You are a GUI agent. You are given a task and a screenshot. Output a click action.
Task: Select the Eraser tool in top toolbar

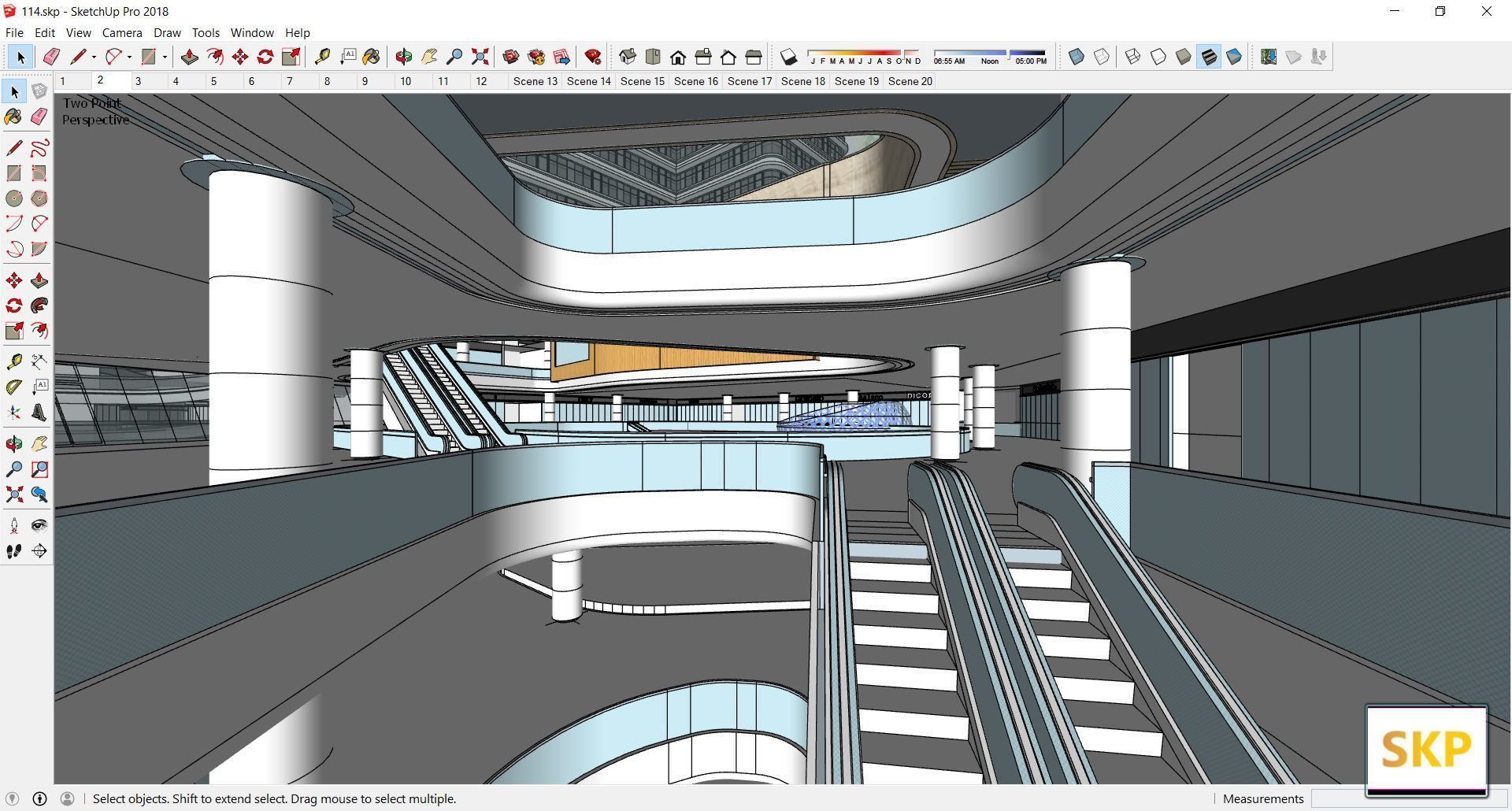pyautogui.click(x=52, y=57)
